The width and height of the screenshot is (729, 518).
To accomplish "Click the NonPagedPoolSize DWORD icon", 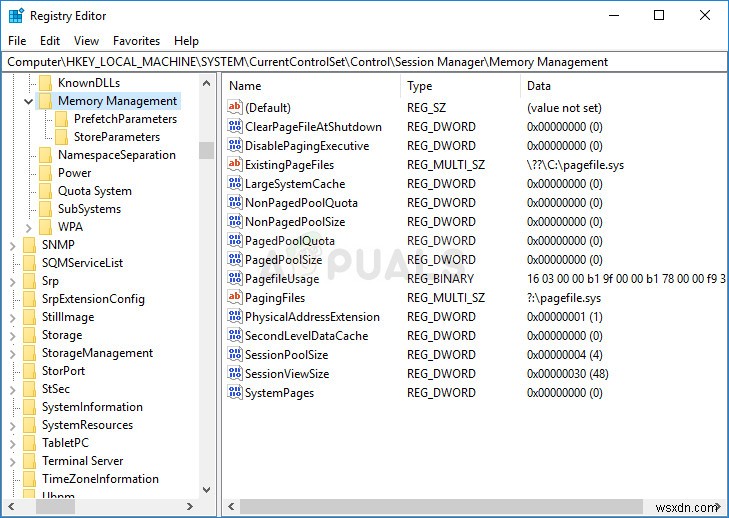I will tap(235, 221).
